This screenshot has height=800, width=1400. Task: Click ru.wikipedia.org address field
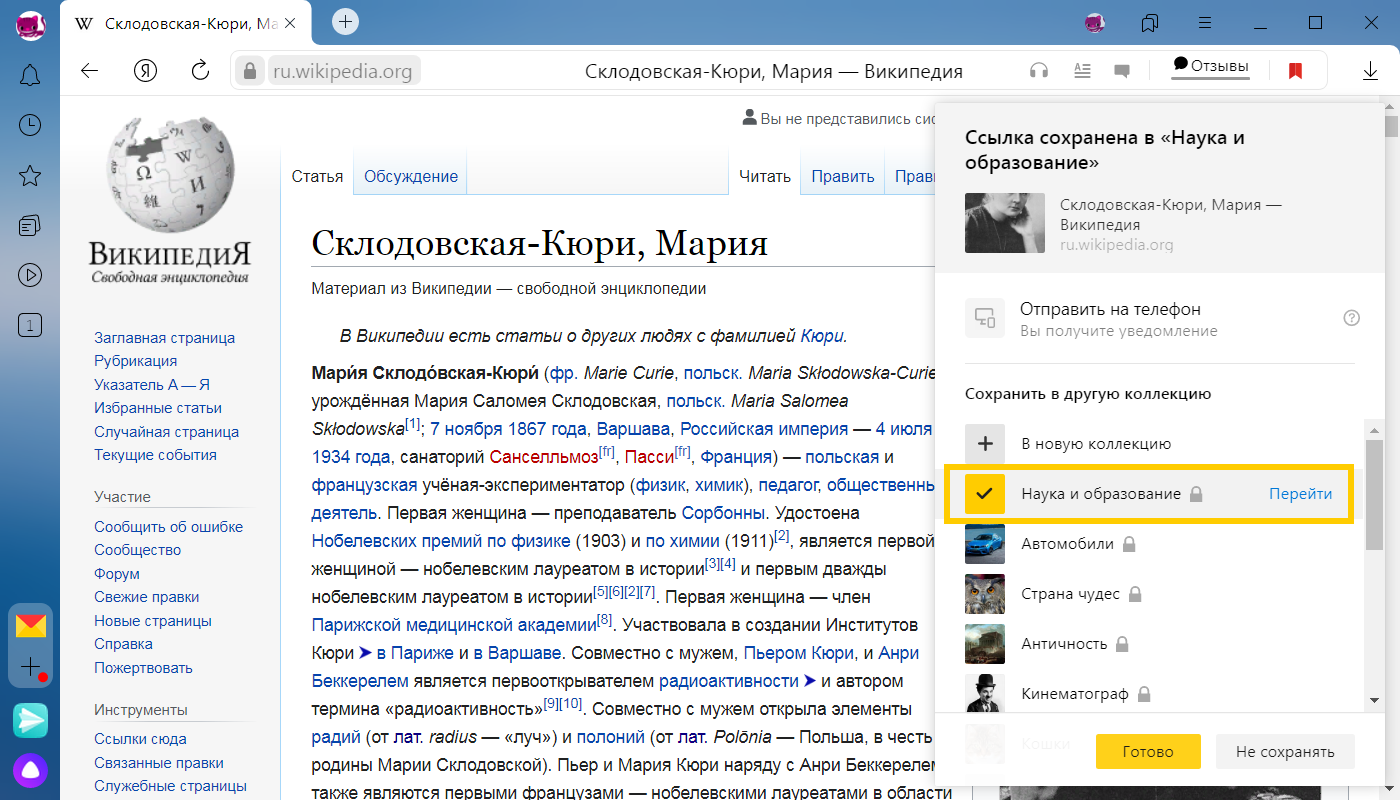(343, 71)
